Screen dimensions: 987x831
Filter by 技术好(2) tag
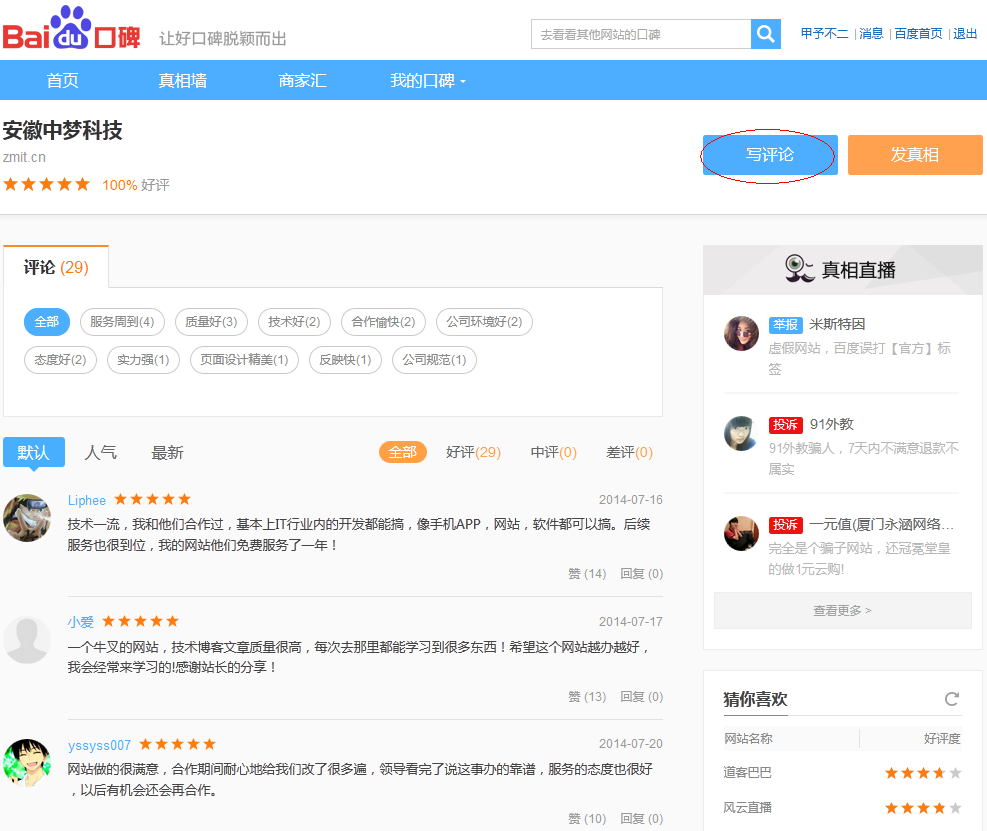[x=294, y=322]
